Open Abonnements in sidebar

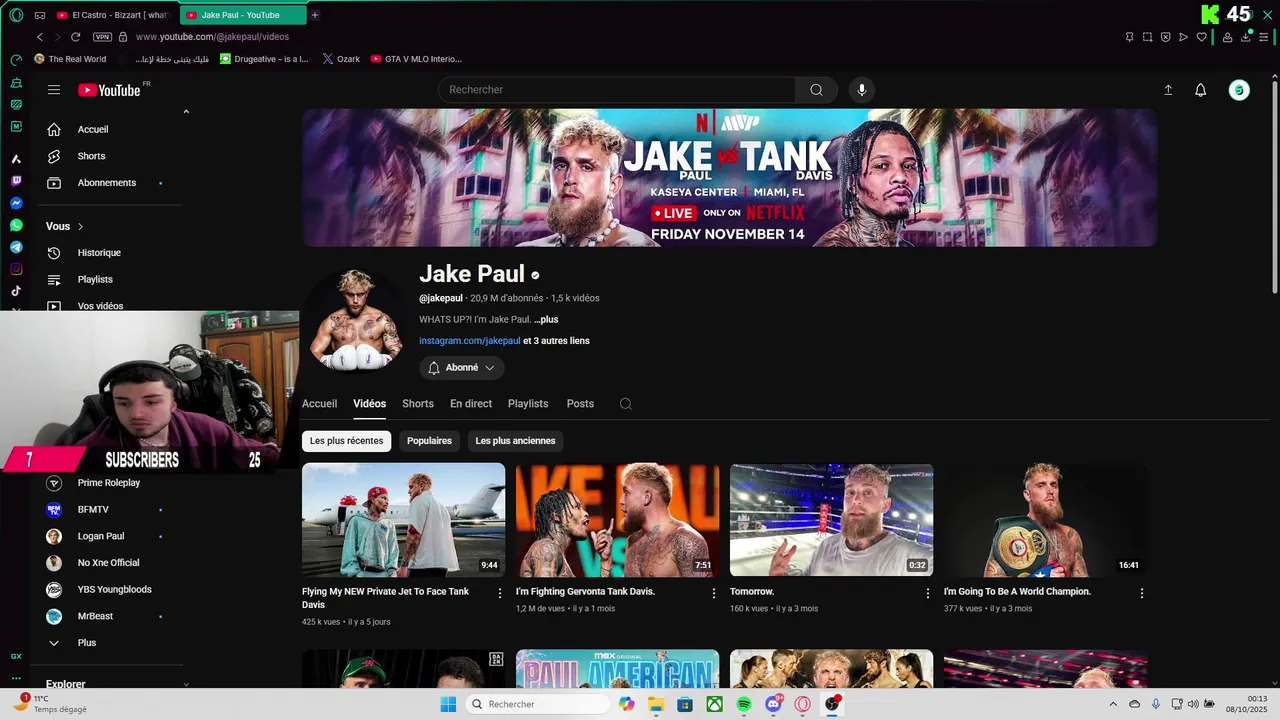click(x=108, y=183)
